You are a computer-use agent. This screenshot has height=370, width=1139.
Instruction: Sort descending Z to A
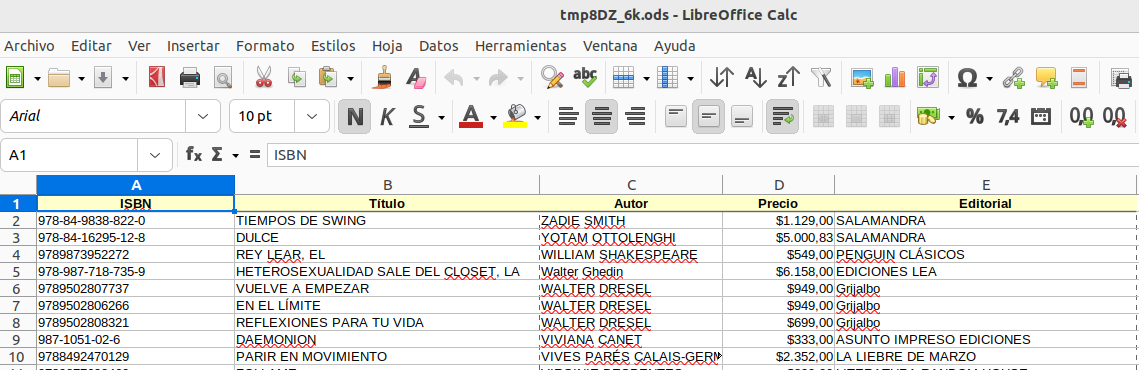coord(789,77)
